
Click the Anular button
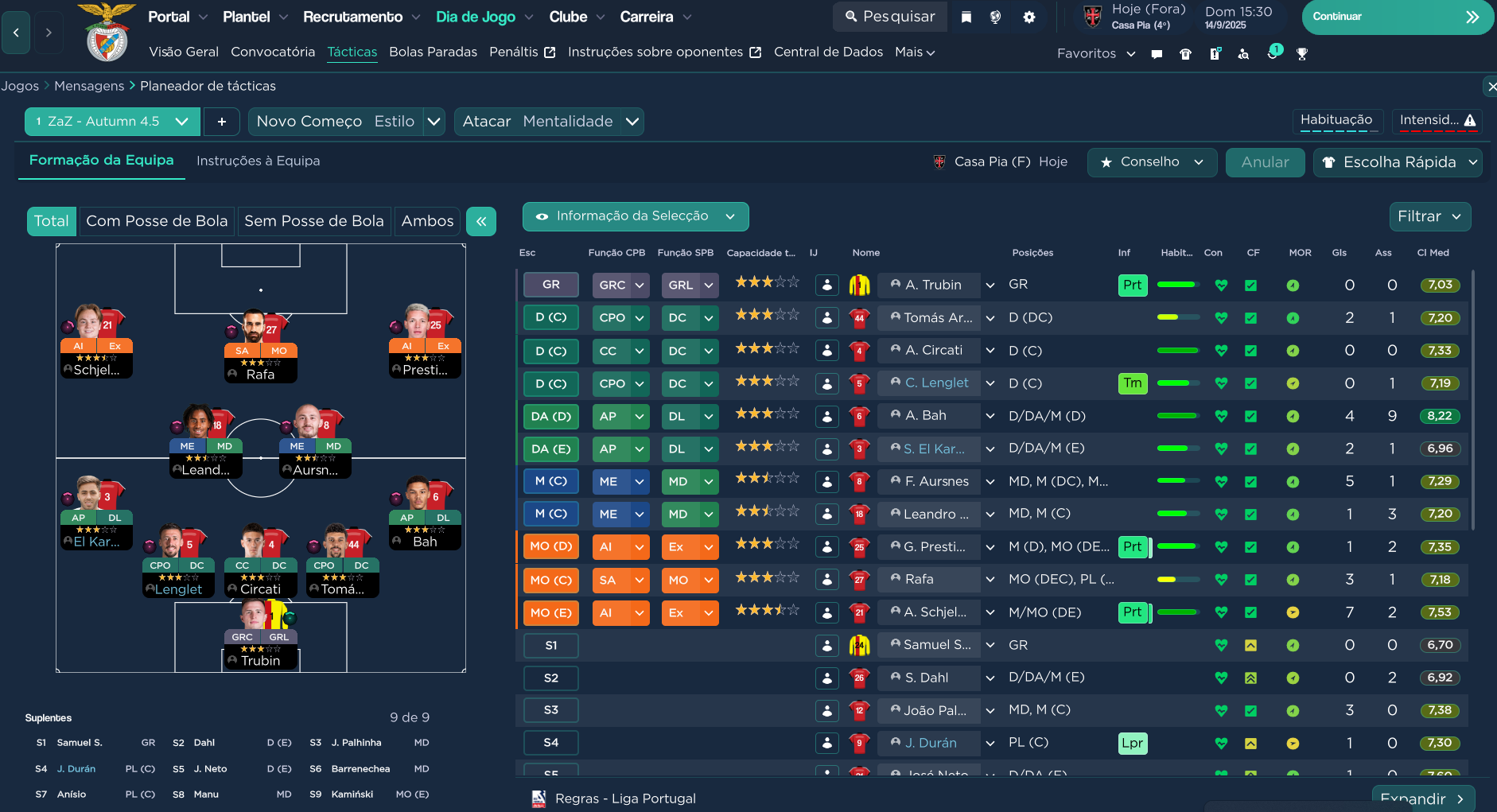1265,162
